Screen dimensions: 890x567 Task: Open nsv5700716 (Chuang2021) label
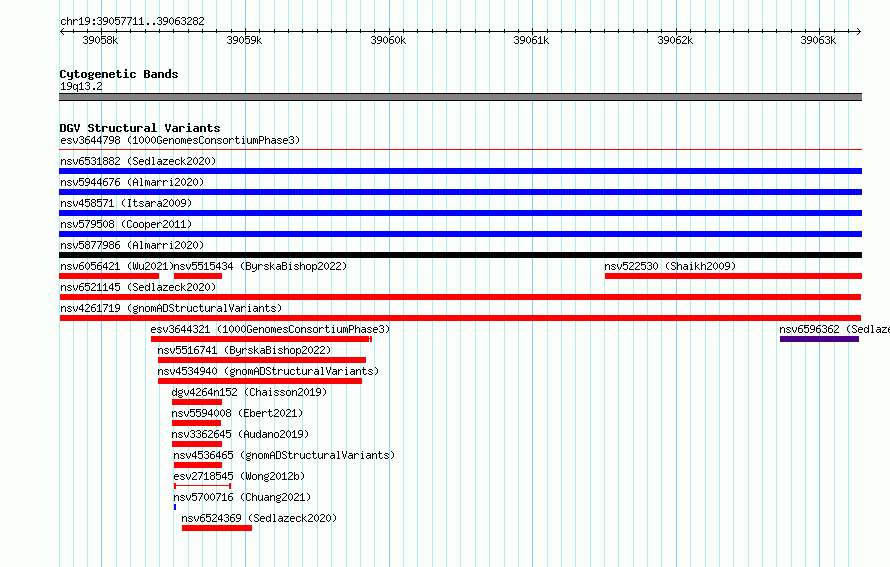242,497
